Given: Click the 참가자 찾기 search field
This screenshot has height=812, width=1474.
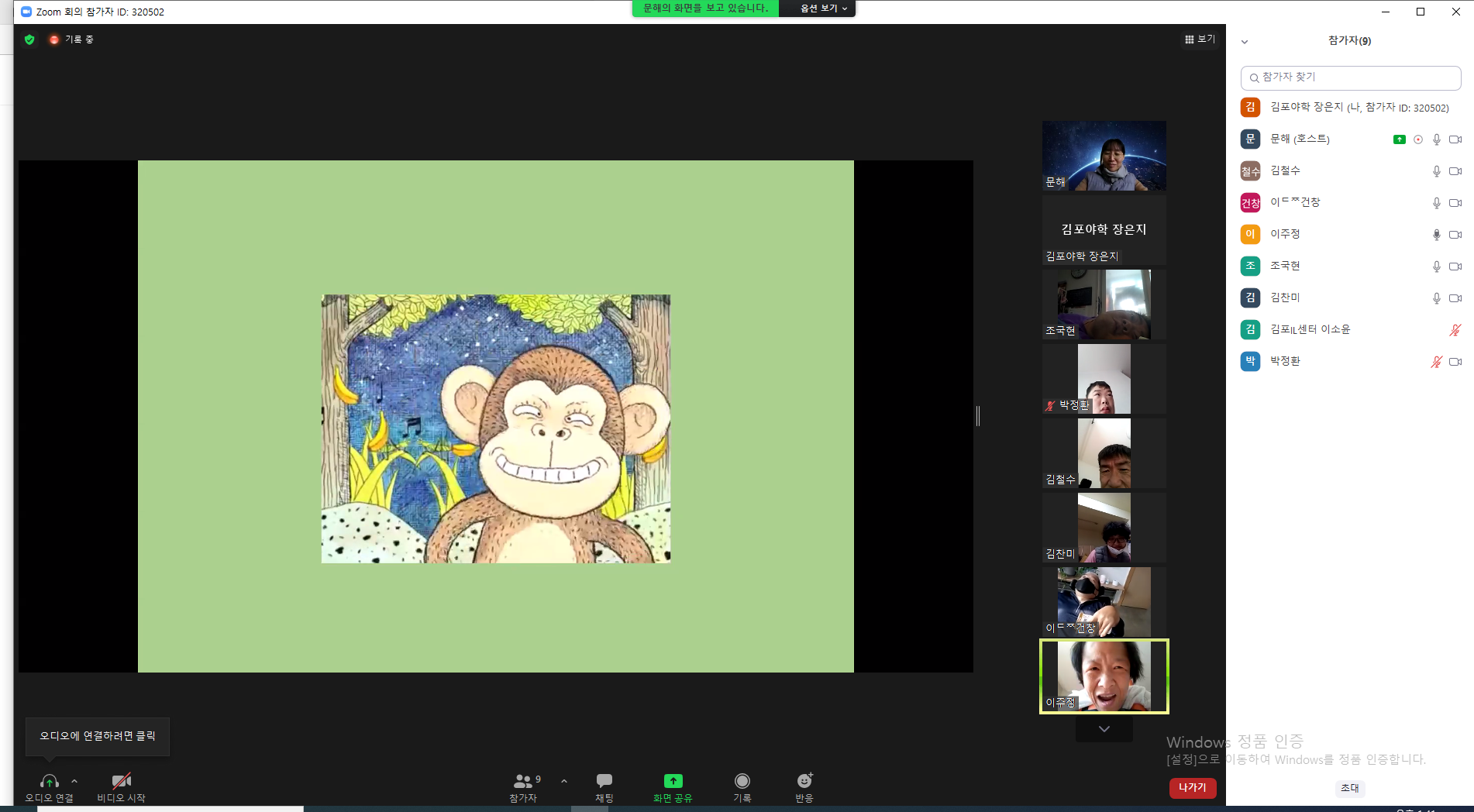Looking at the screenshot, I should point(1351,77).
